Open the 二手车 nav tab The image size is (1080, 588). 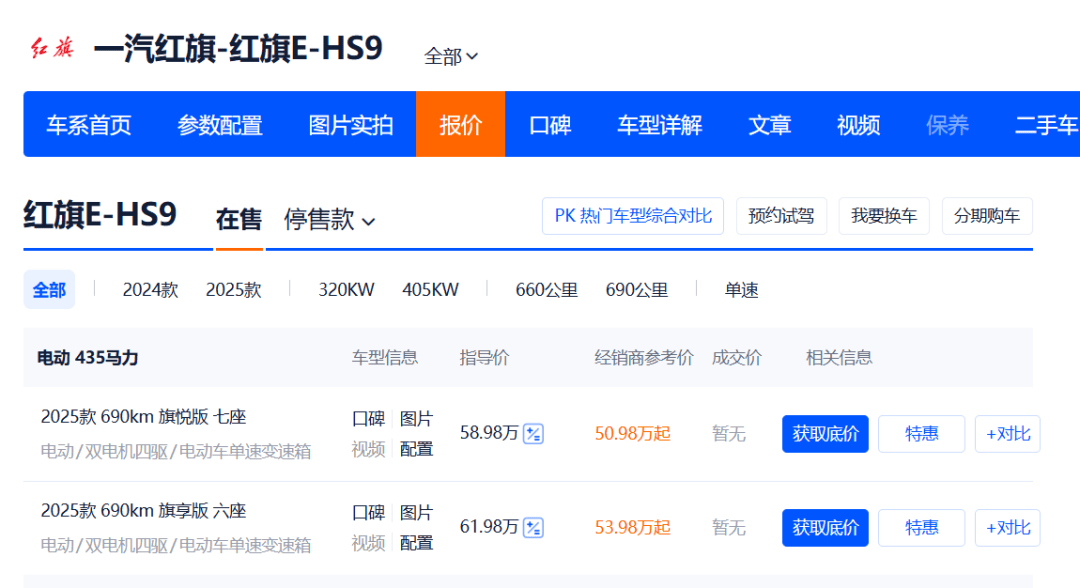(x=1046, y=125)
